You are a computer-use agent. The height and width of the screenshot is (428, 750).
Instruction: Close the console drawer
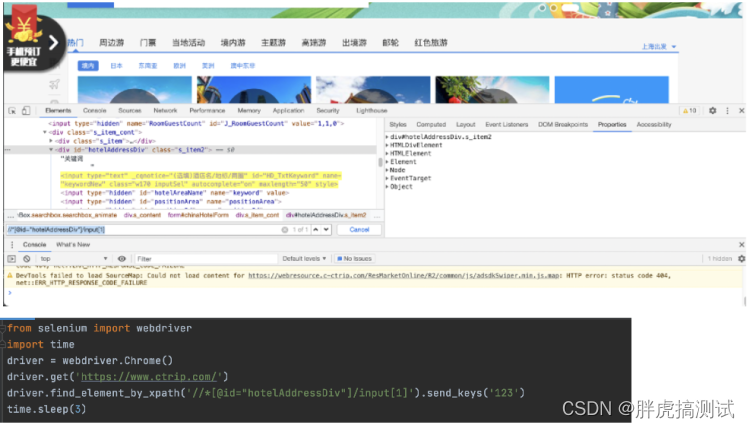(x=741, y=244)
